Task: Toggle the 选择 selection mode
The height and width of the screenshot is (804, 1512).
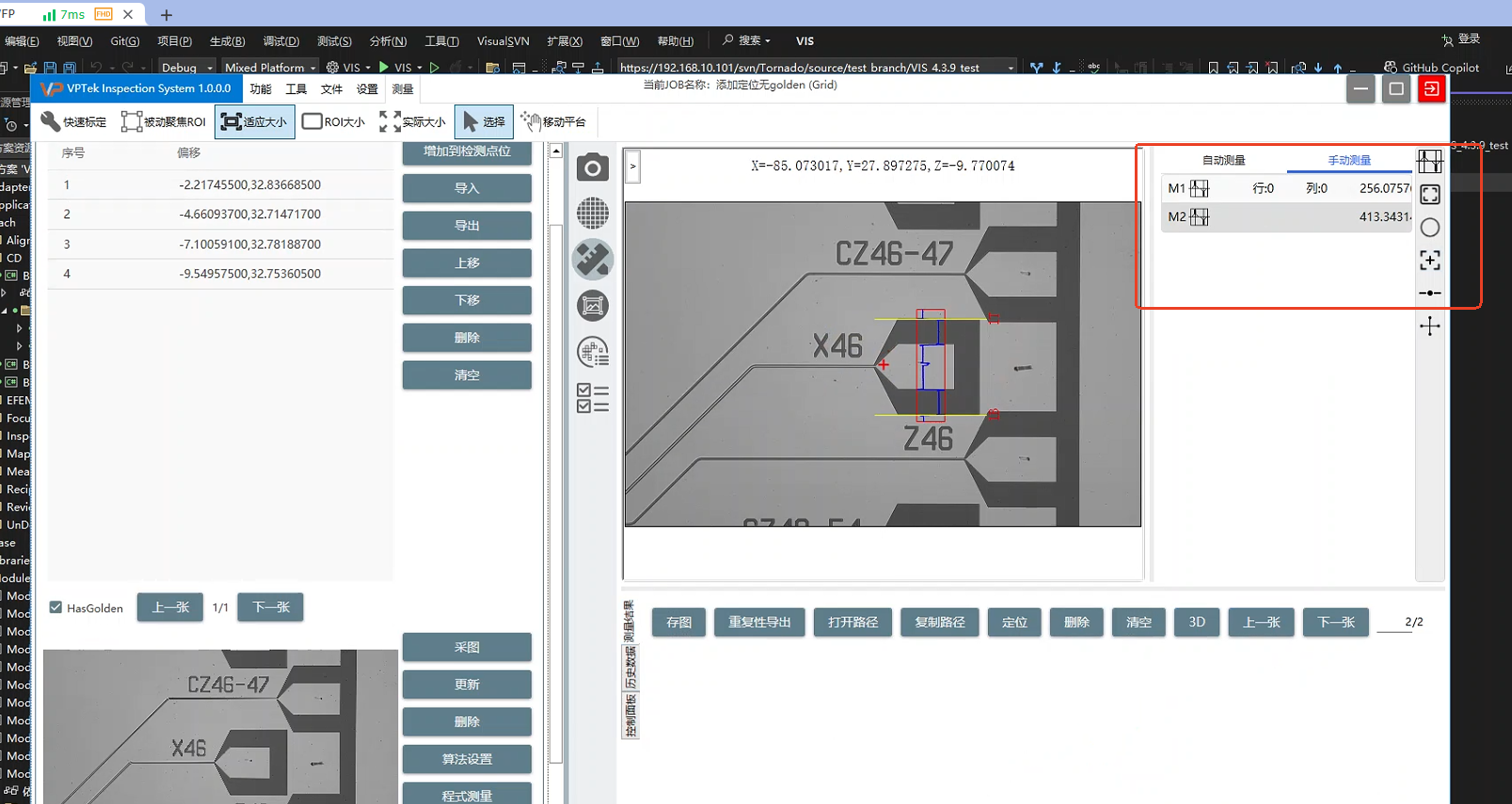Action: pyautogui.click(x=484, y=121)
